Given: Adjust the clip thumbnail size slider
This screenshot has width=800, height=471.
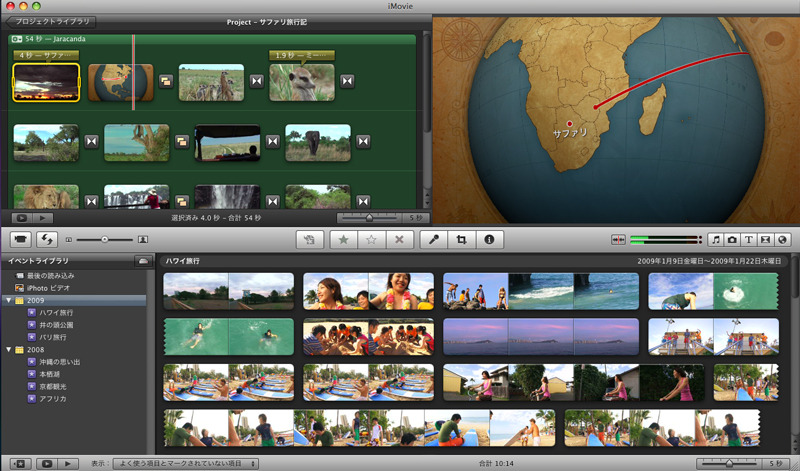Looking at the screenshot, I should click(105, 239).
